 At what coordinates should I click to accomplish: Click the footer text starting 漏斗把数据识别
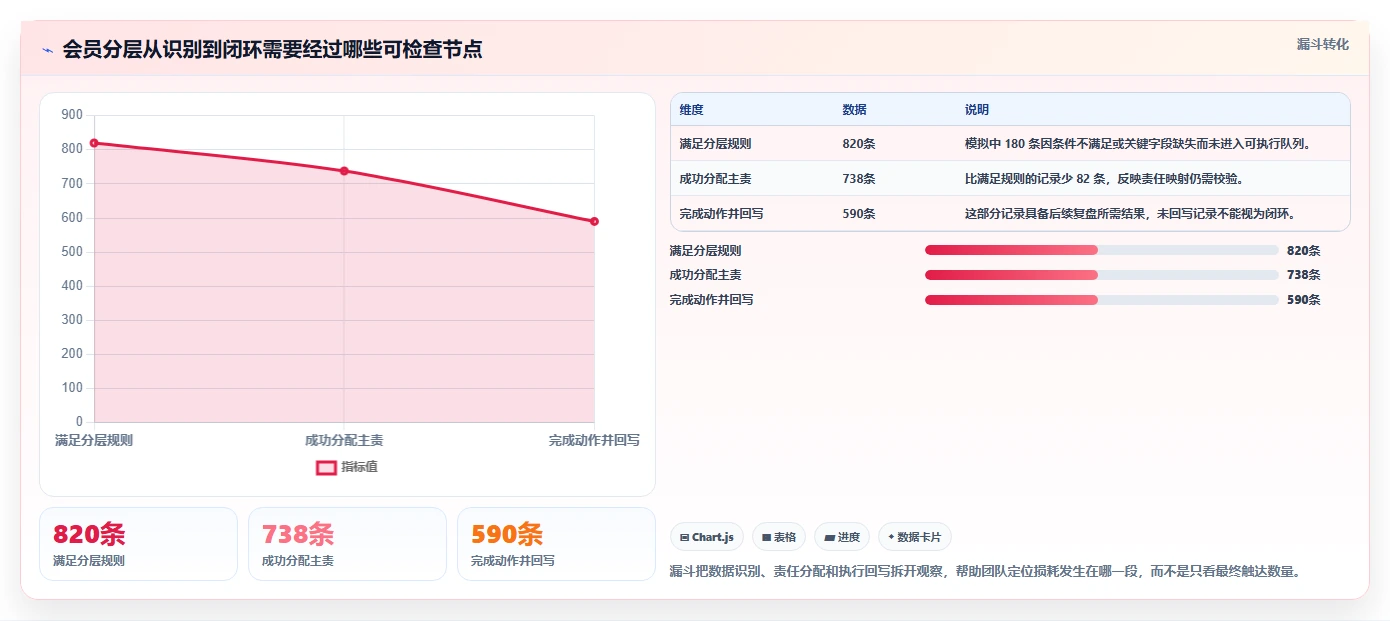tap(985, 571)
